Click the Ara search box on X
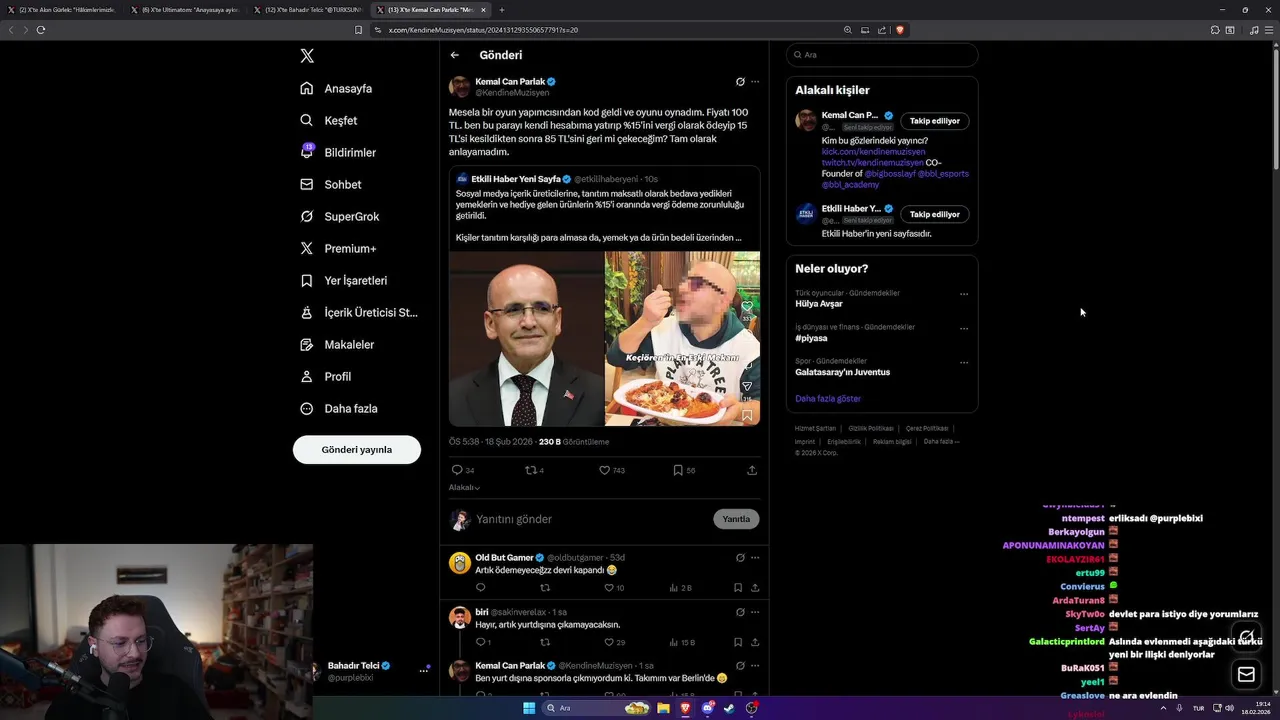 coord(882,55)
